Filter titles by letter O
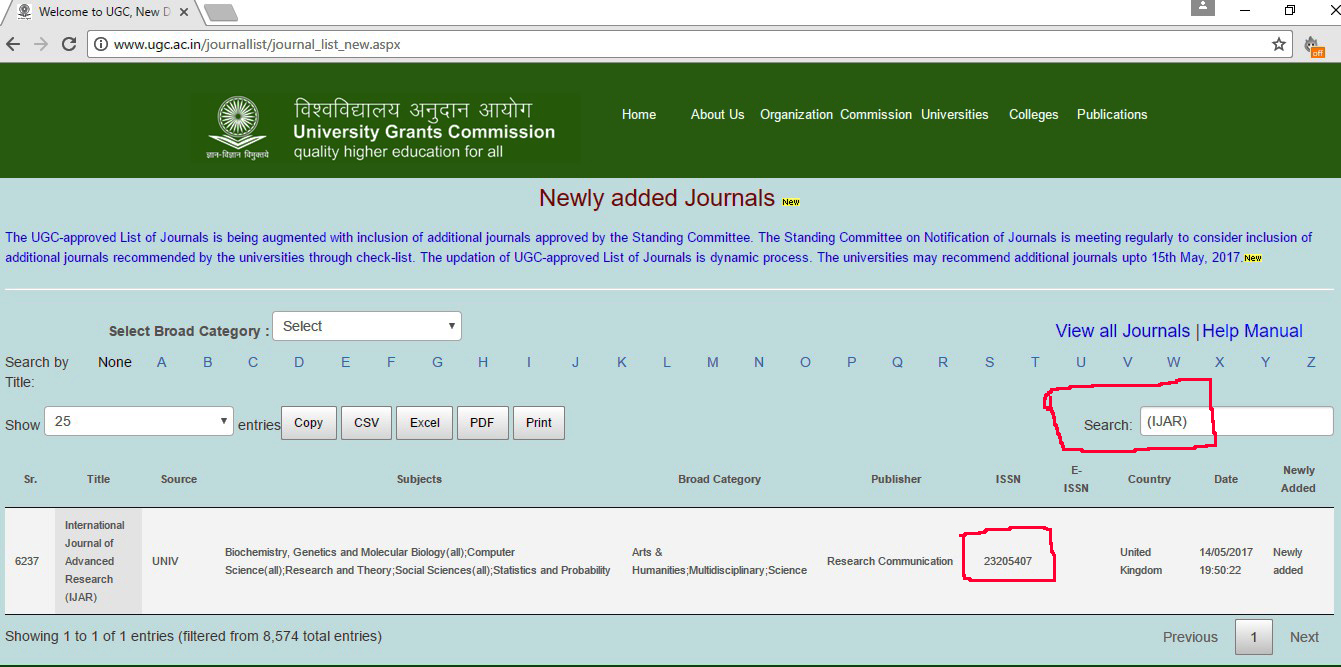Viewport: 1341px width, 667px height. click(805, 362)
